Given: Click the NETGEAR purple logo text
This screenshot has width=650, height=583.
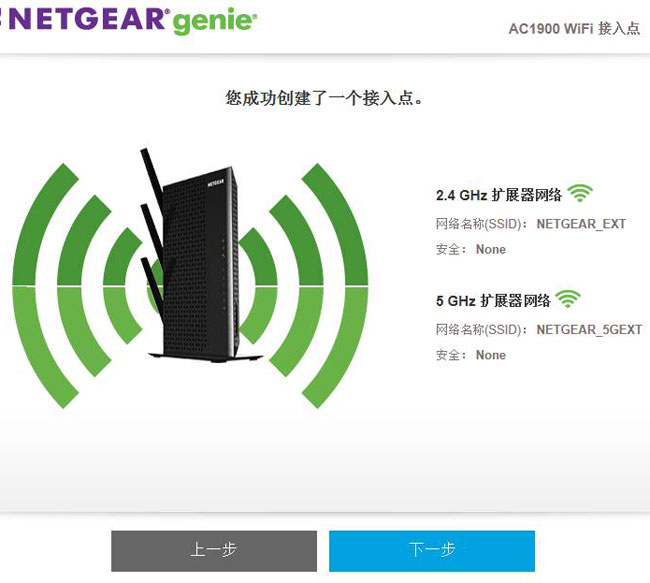Looking at the screenshot, I should click(x=83, y=19).
